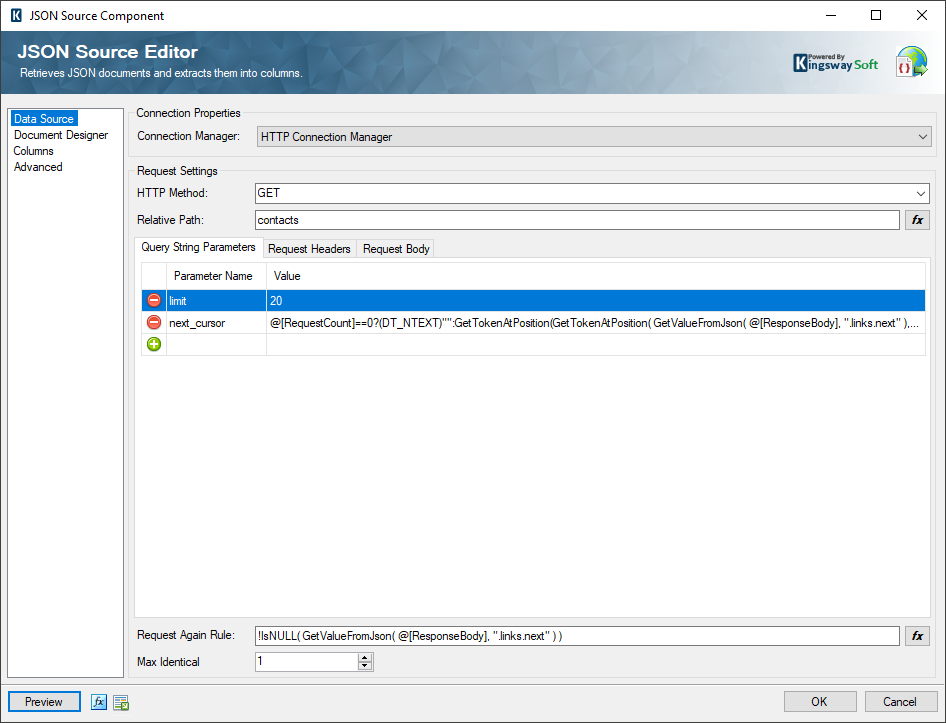
Task: Click the grid icon in the bottom toolbar
Action: (x=121, y=702)
